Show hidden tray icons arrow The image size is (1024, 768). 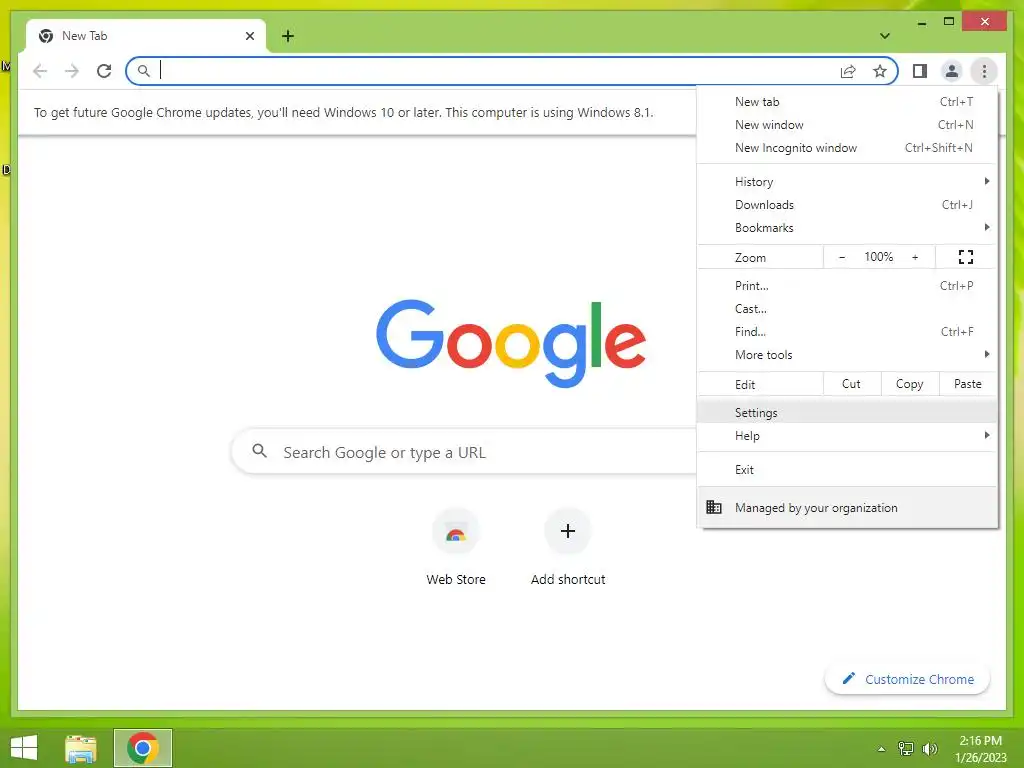point(882,749)
